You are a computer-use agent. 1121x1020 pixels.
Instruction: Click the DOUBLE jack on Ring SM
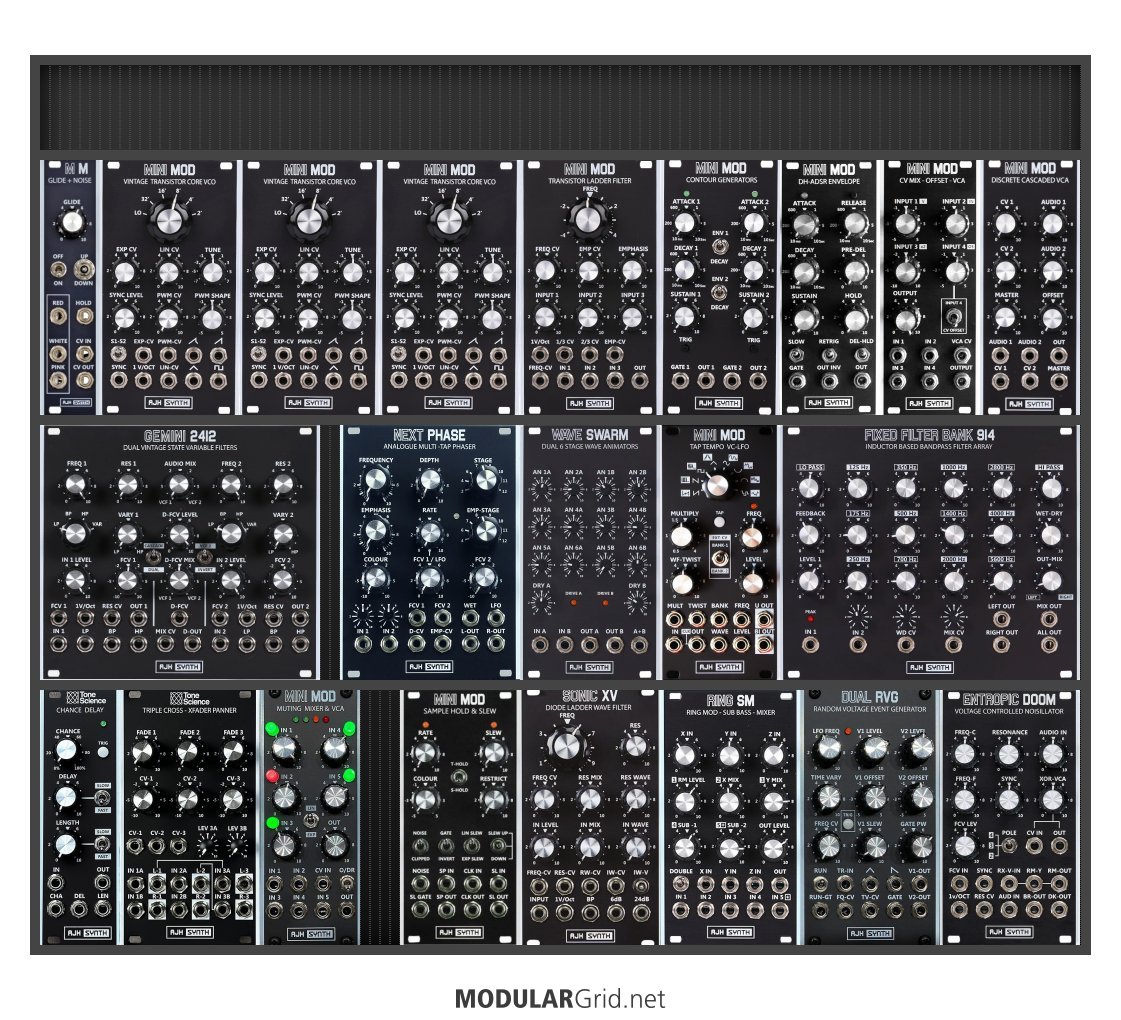[x=683, y=884]
